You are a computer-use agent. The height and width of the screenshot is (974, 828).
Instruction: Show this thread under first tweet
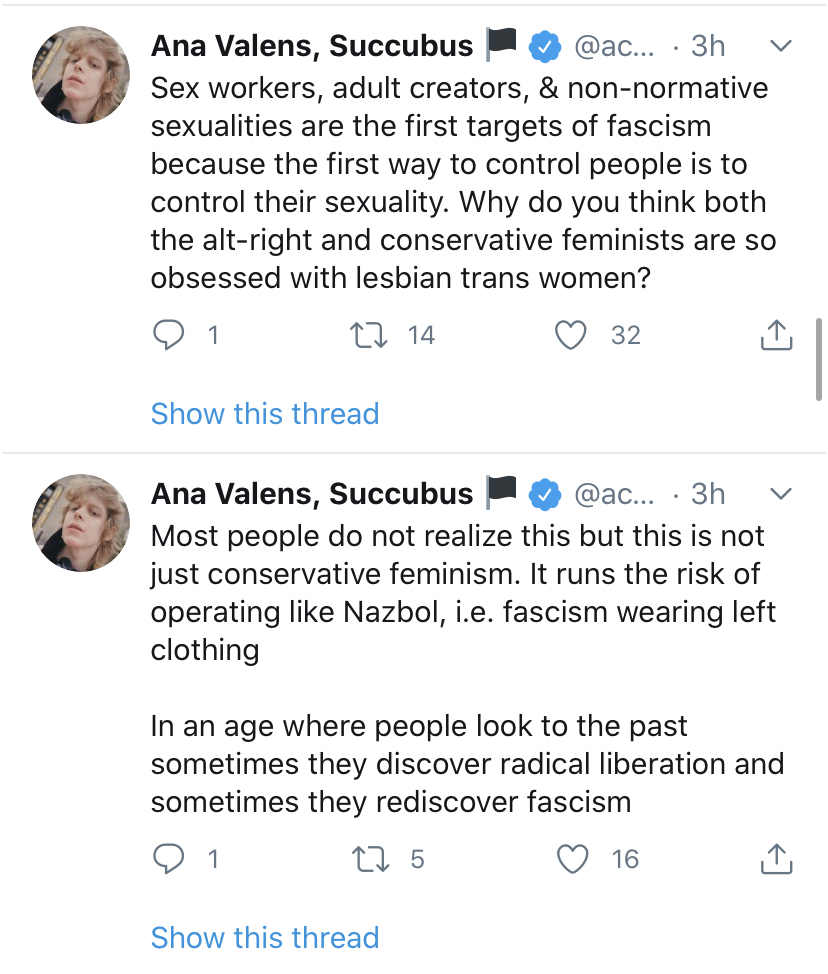point(265,414)
